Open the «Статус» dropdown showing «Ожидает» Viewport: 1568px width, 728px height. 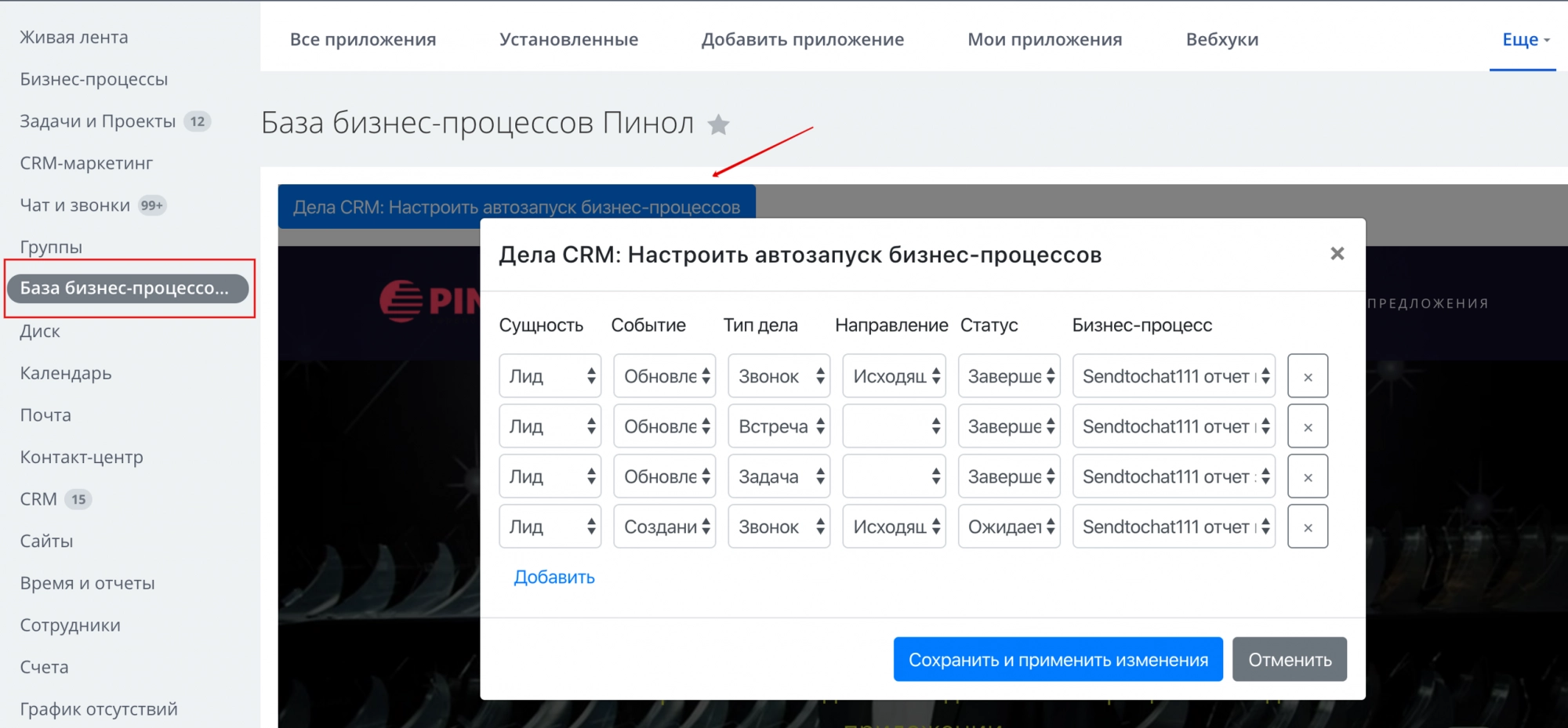pyautogui.click(x=1008, y=526)
